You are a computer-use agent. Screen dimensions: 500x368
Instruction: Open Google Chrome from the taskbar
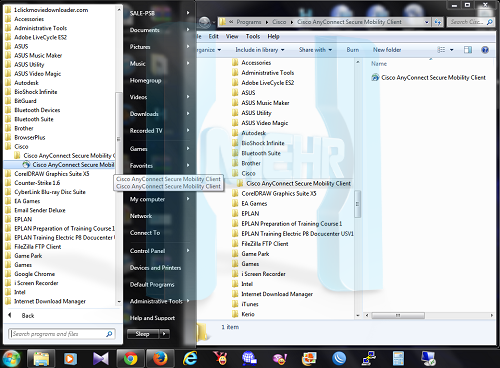pyautogui.click(x=131, y=359)
